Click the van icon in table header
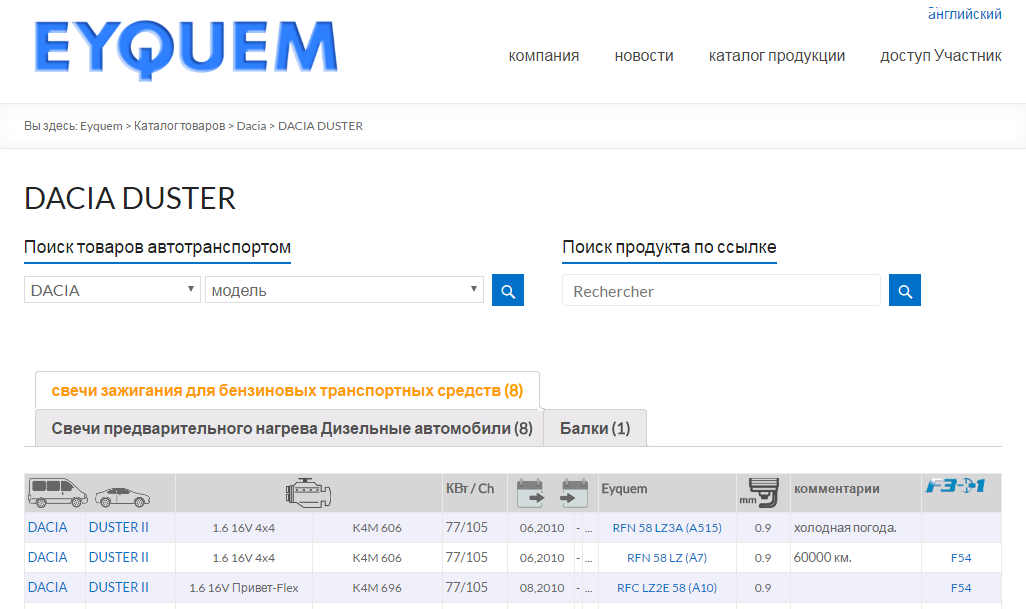Screen dimensions: 1026x609 click(x=58, y=493)
